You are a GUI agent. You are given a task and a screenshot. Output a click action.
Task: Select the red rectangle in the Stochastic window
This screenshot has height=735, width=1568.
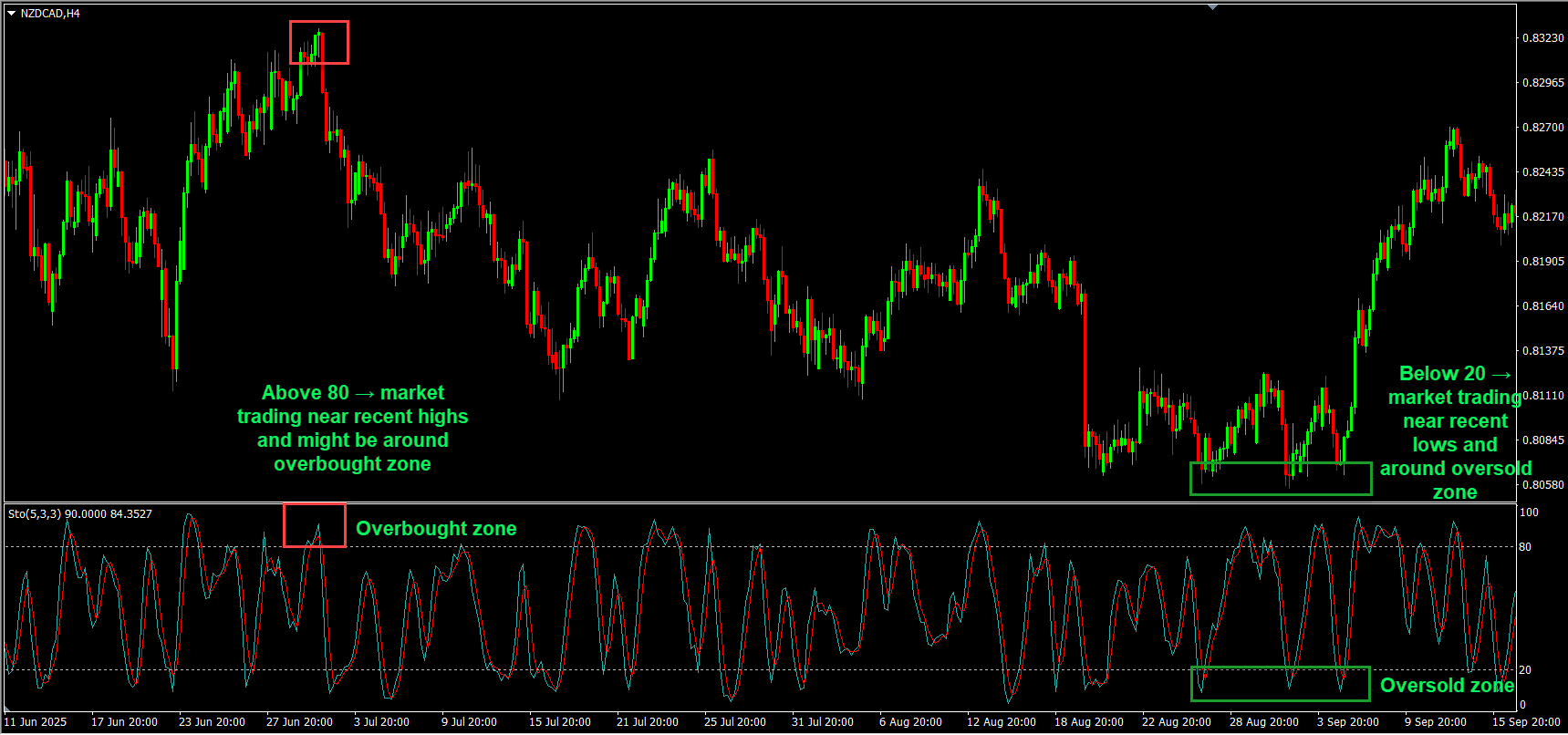tap(314, 505)
